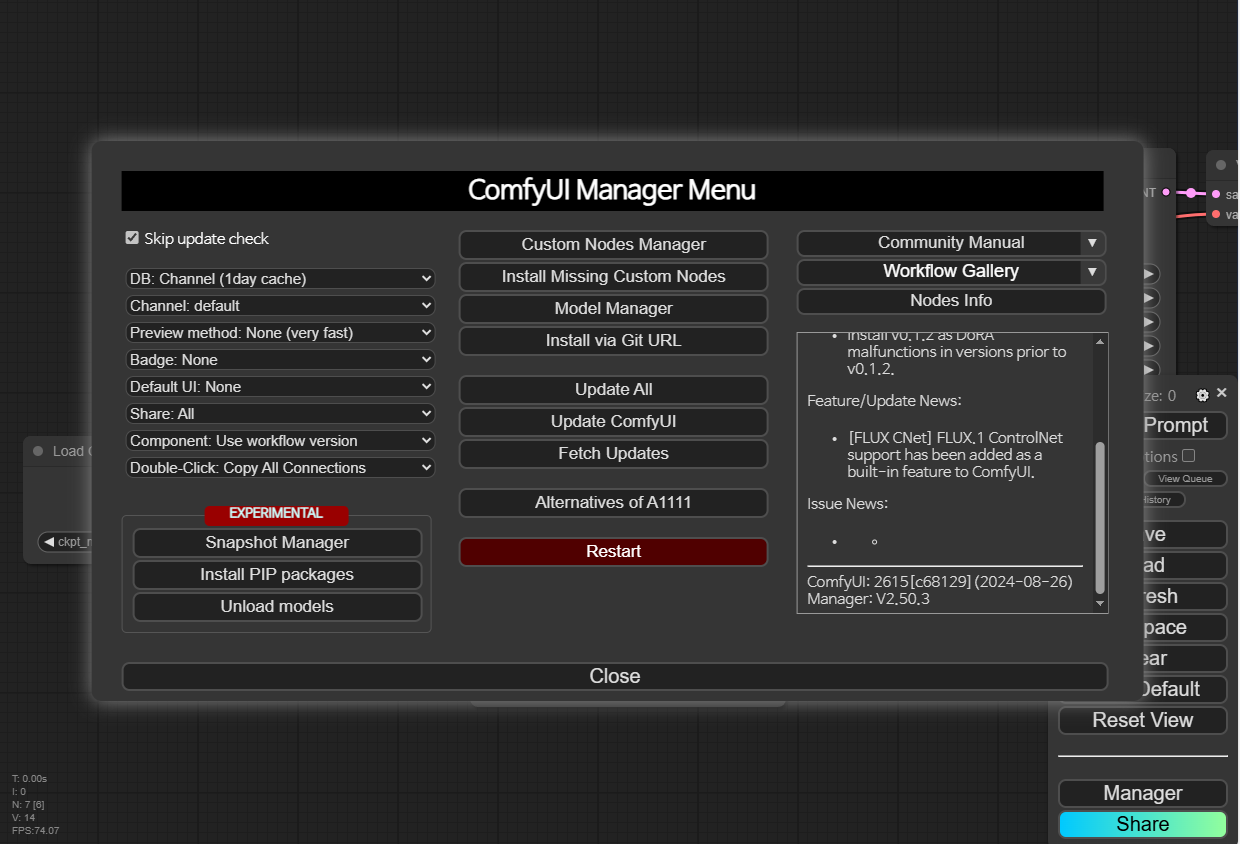
Task: Open Custom Nodes Manager
Action: 614,245
